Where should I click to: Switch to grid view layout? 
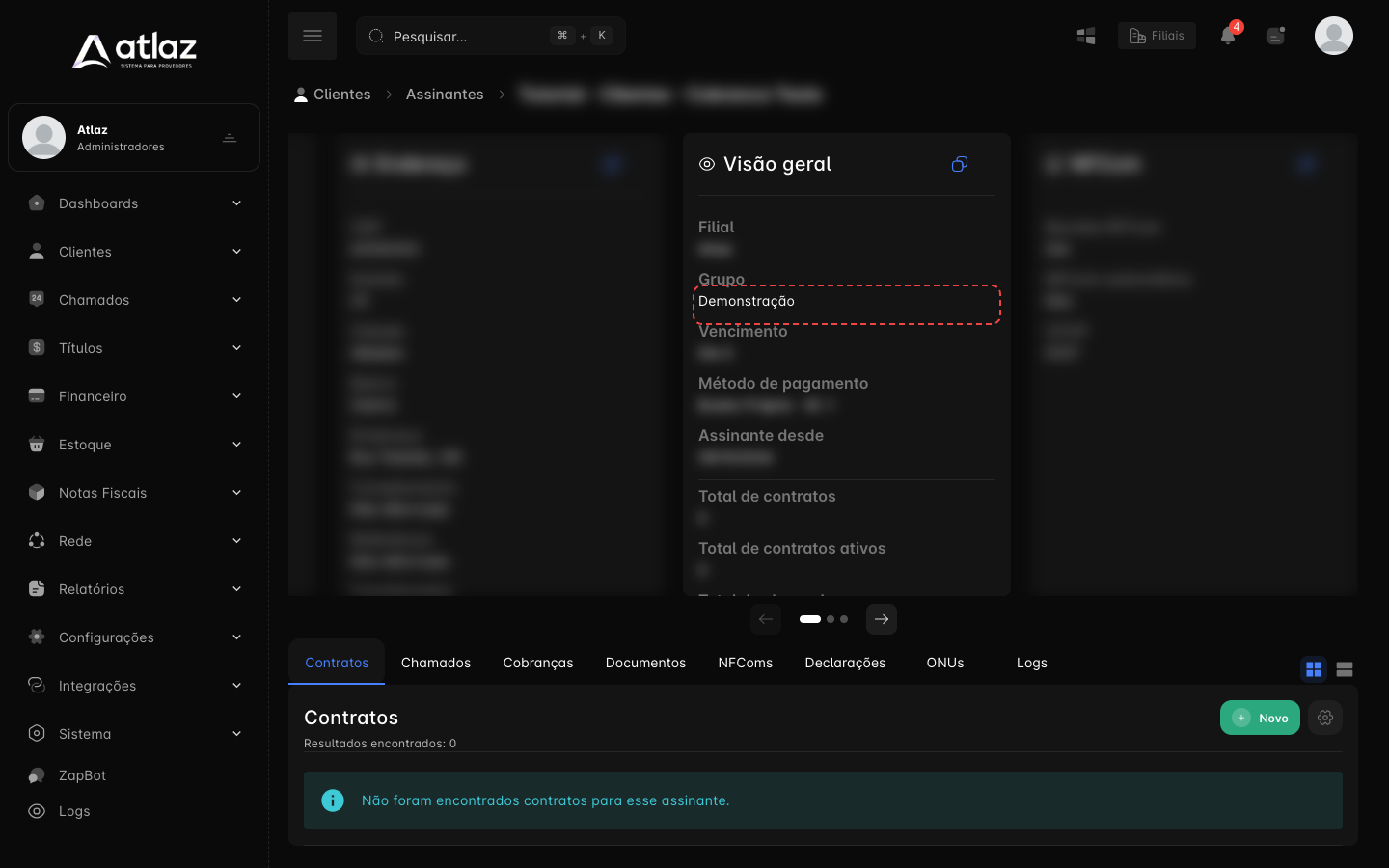[x=1314, y=669]
